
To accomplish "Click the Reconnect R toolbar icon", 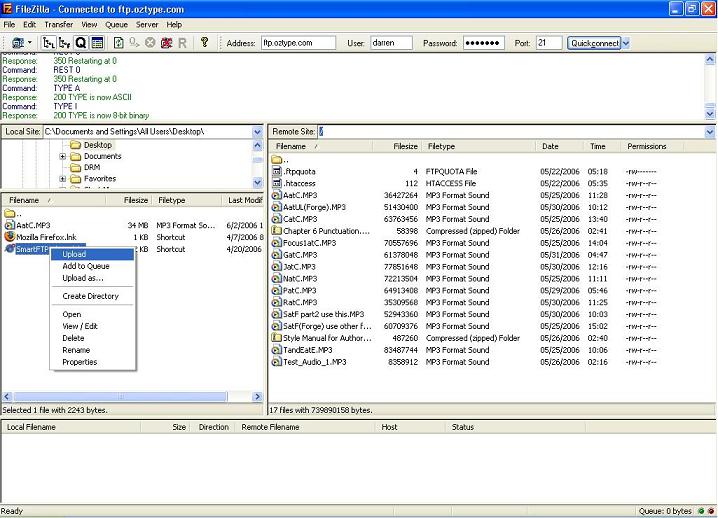I will tap(182, 43).
